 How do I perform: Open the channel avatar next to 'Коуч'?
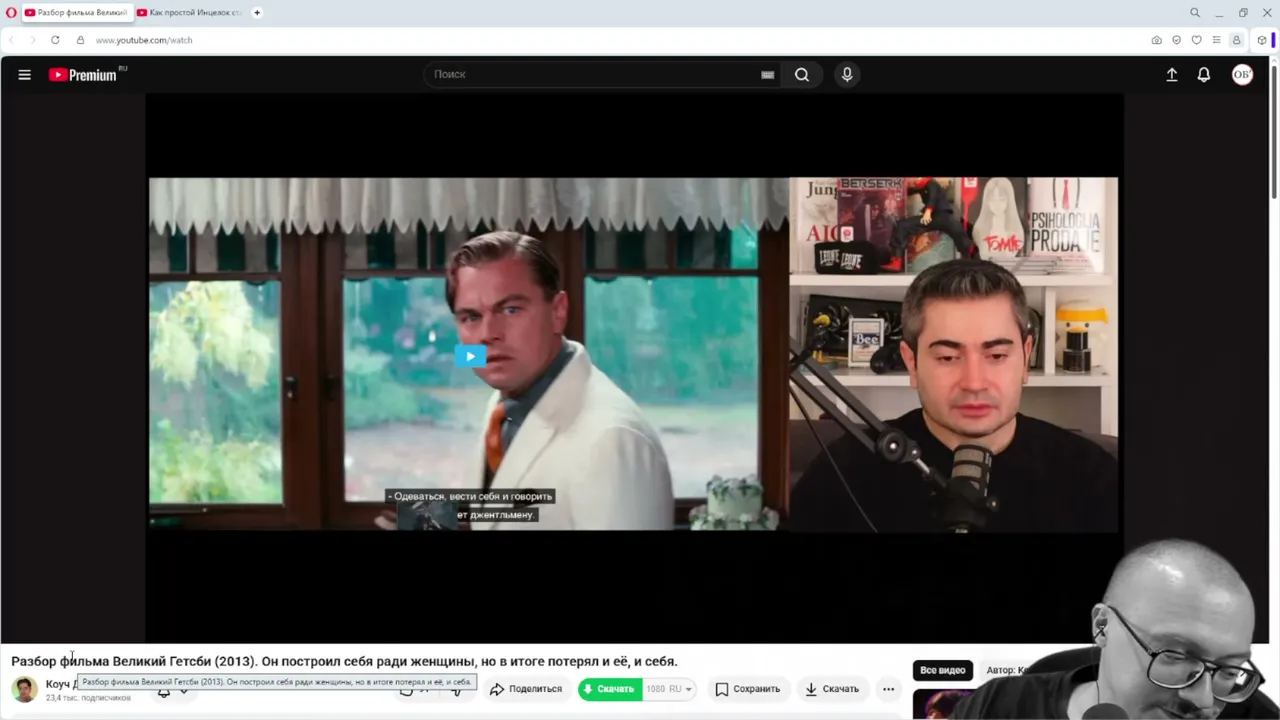pos(25,689)
